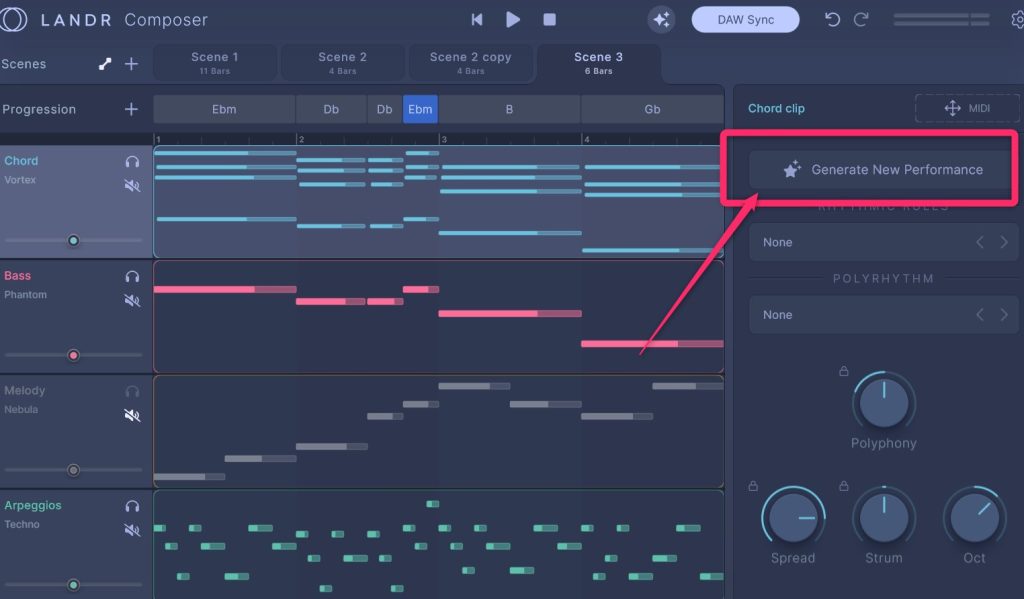This screenshot has width=1024, height=599.
Task: Select previous Rhythmic Rules option
Action: click(x=980, y=242)
